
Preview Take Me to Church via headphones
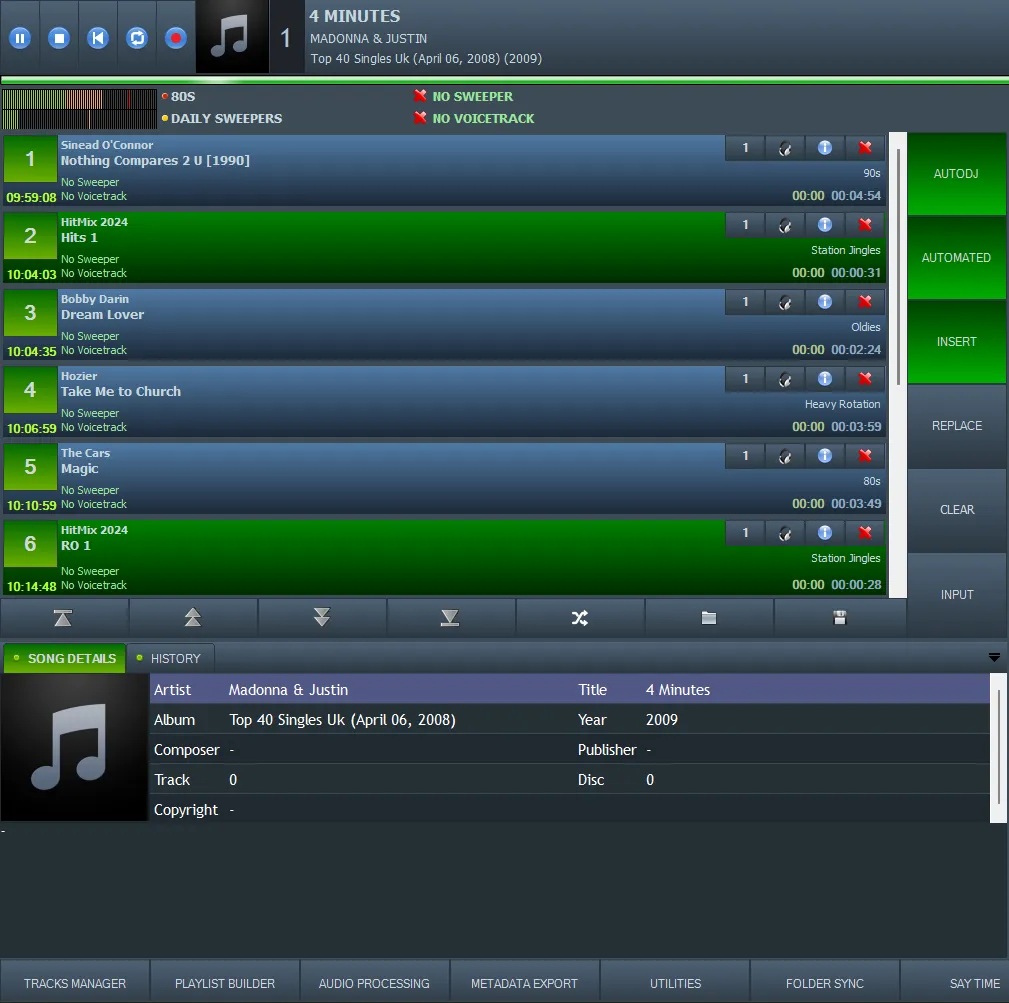[785, 380]
